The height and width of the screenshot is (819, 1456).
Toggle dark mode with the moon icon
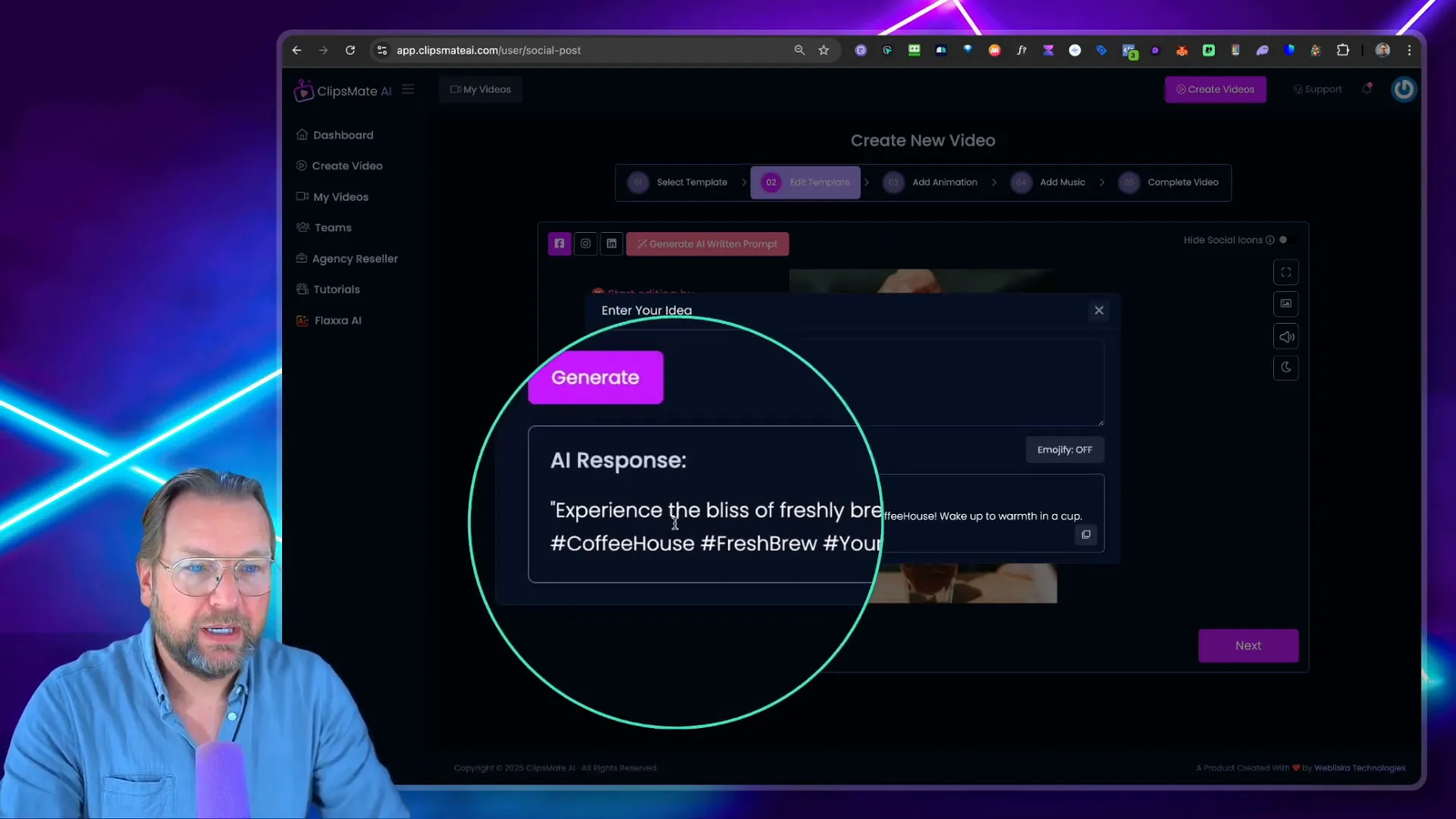pyautogui.click(x=1286, y=368)
